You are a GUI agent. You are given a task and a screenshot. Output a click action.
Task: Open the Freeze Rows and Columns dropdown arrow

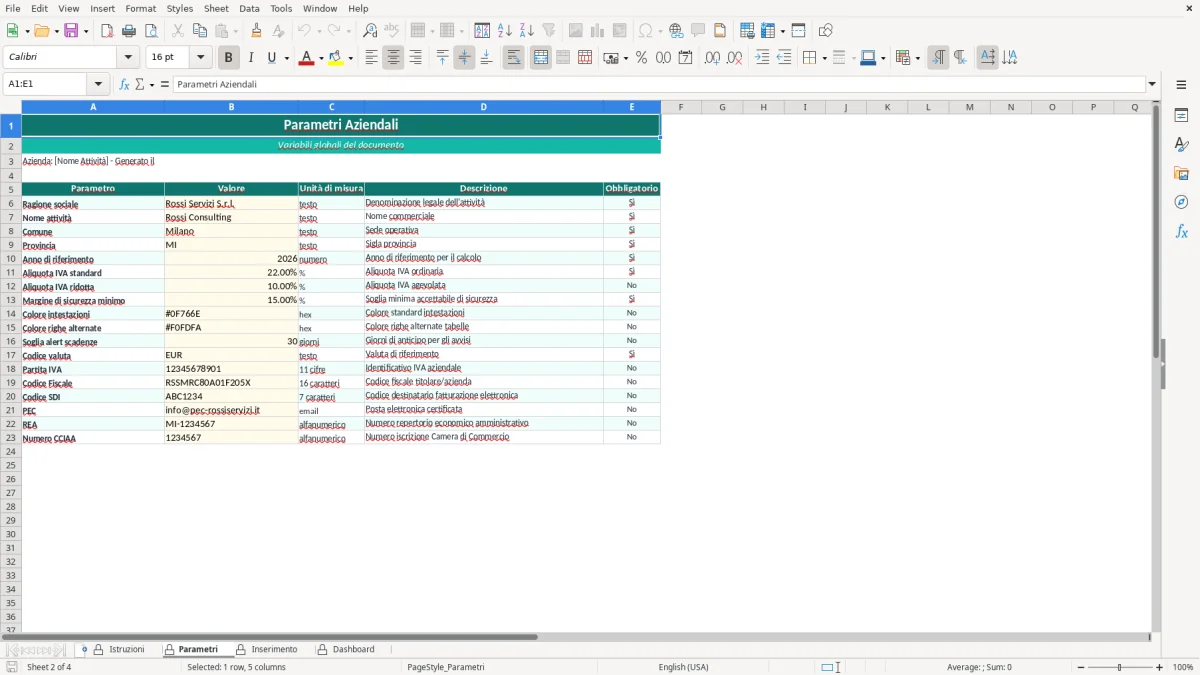(782, 31)
